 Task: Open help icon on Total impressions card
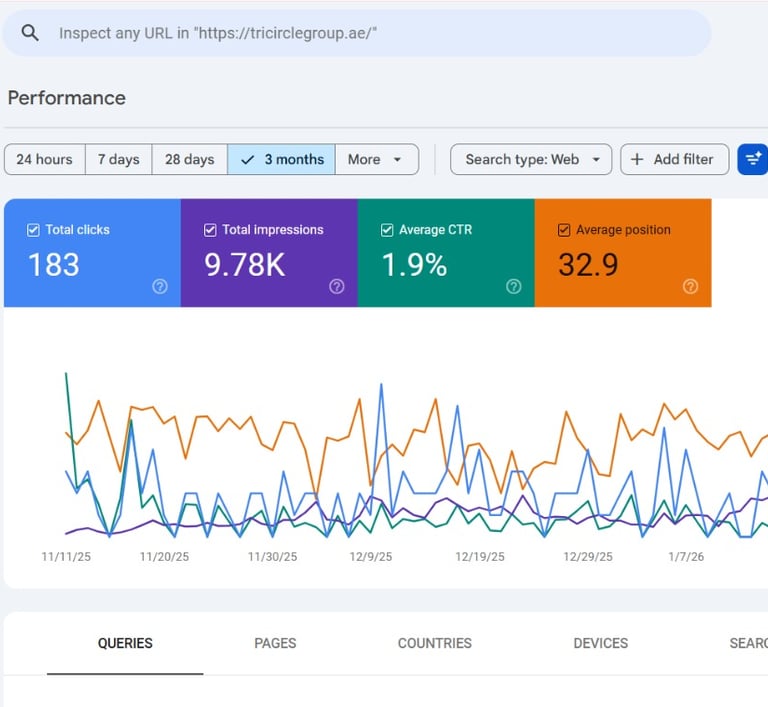pos(336,286)
